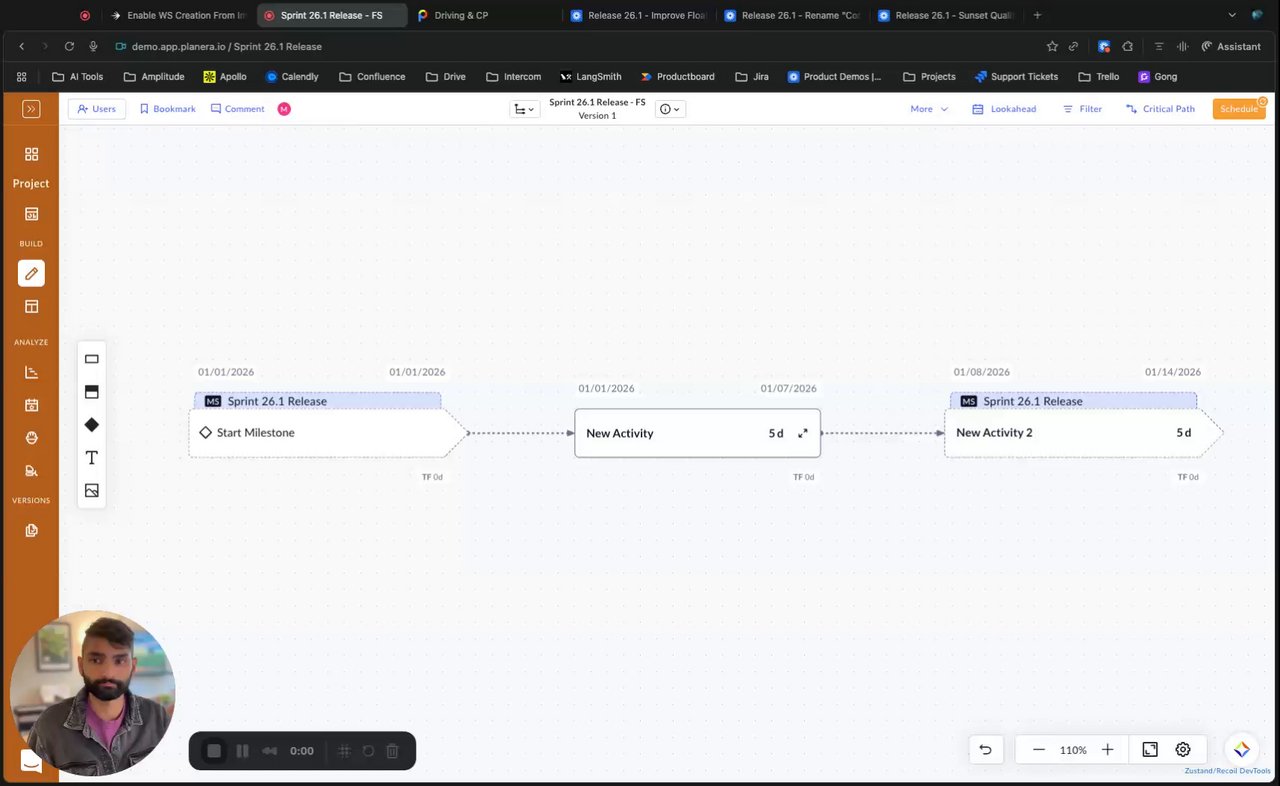
Task: Open the Jira bookmarks folder
Action: (x=751, y=77)
